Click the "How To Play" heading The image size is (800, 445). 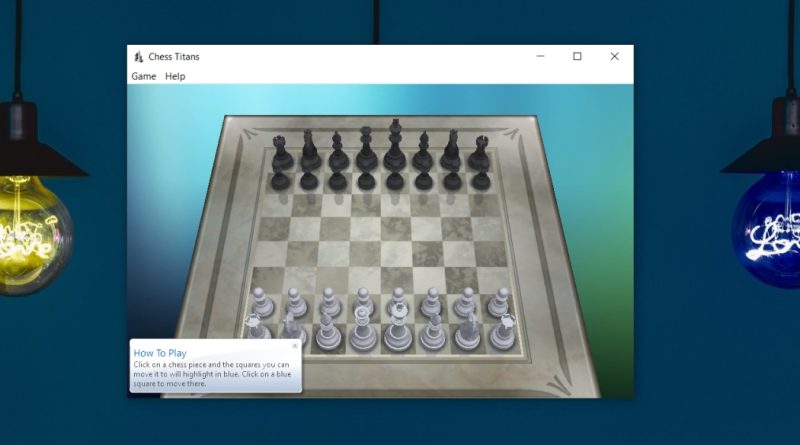[x=160, y=353]
